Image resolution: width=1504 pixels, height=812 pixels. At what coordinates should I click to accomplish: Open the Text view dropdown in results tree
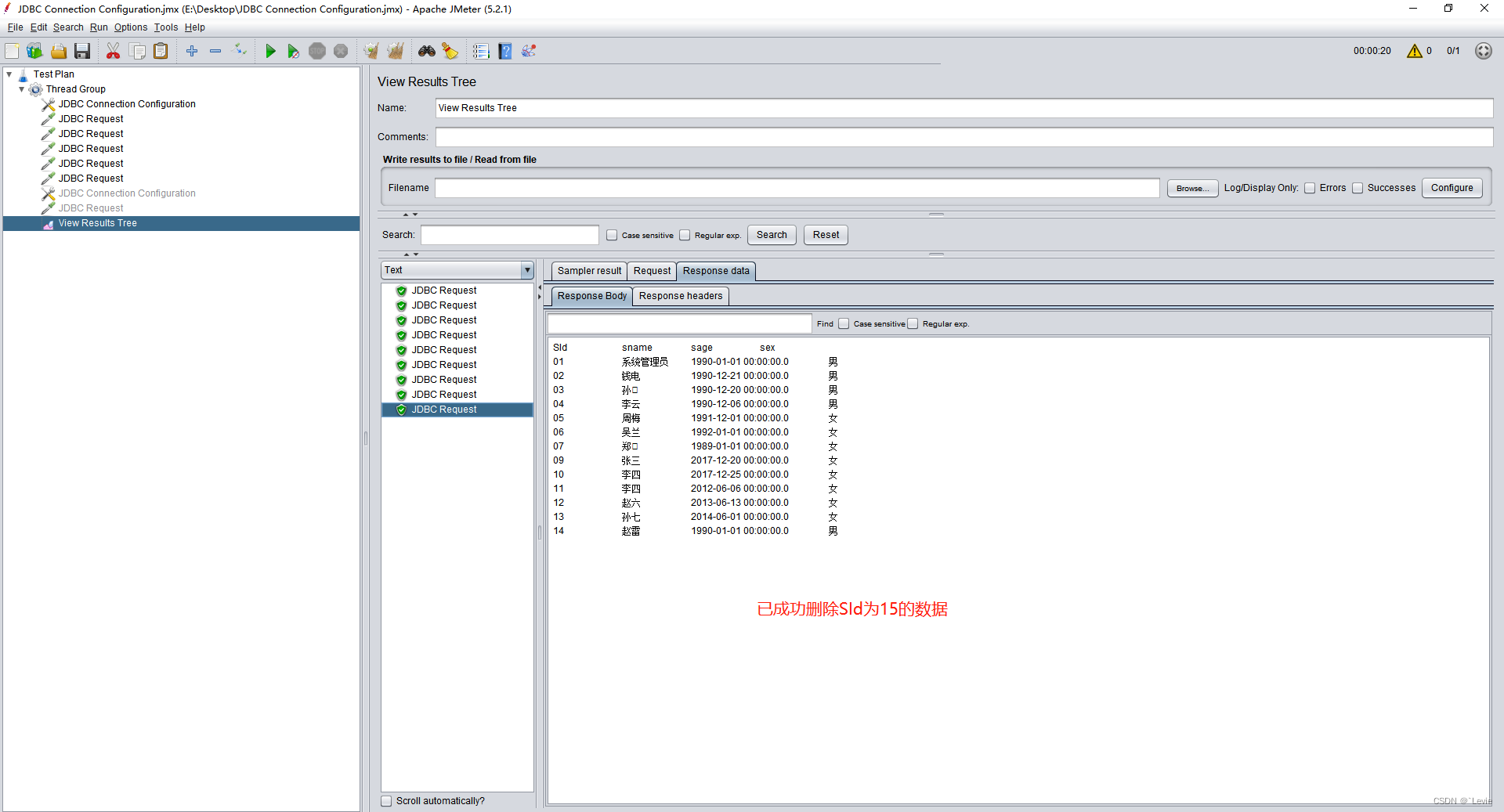pos(529,270)
